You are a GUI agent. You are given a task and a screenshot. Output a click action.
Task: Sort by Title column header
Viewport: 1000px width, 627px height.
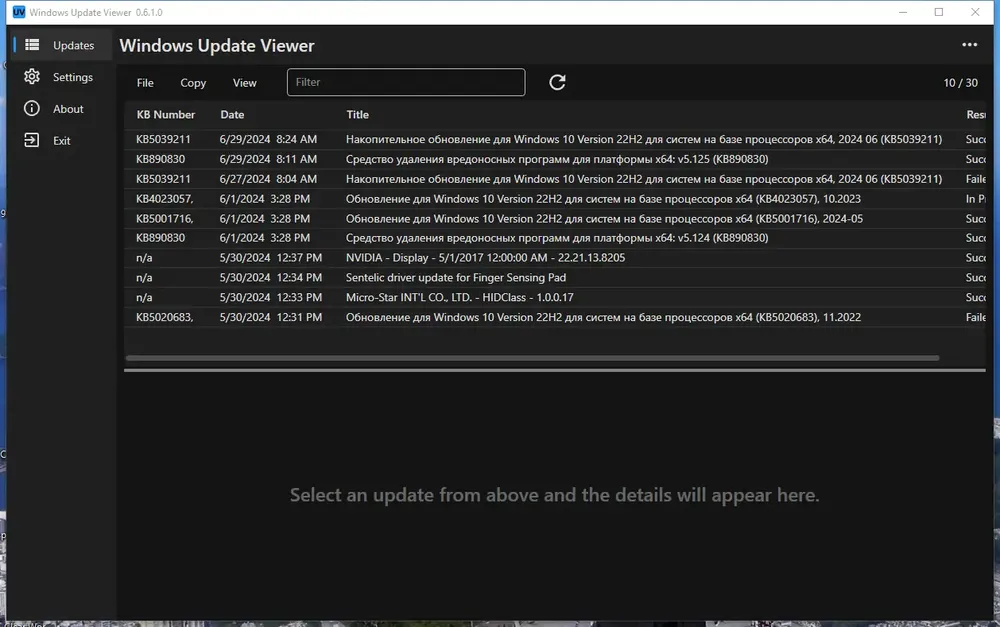pyautogui.click(x=357, y=115)
